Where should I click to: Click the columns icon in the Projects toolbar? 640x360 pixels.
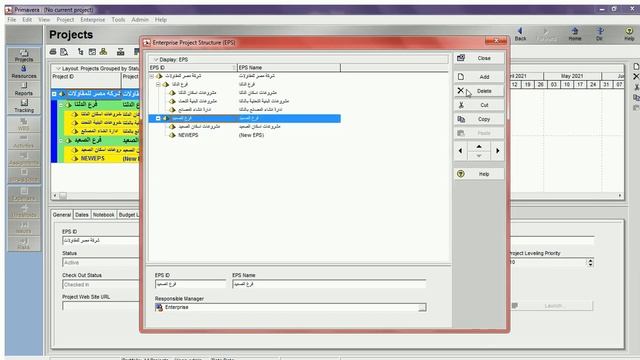tap(120, 52)
